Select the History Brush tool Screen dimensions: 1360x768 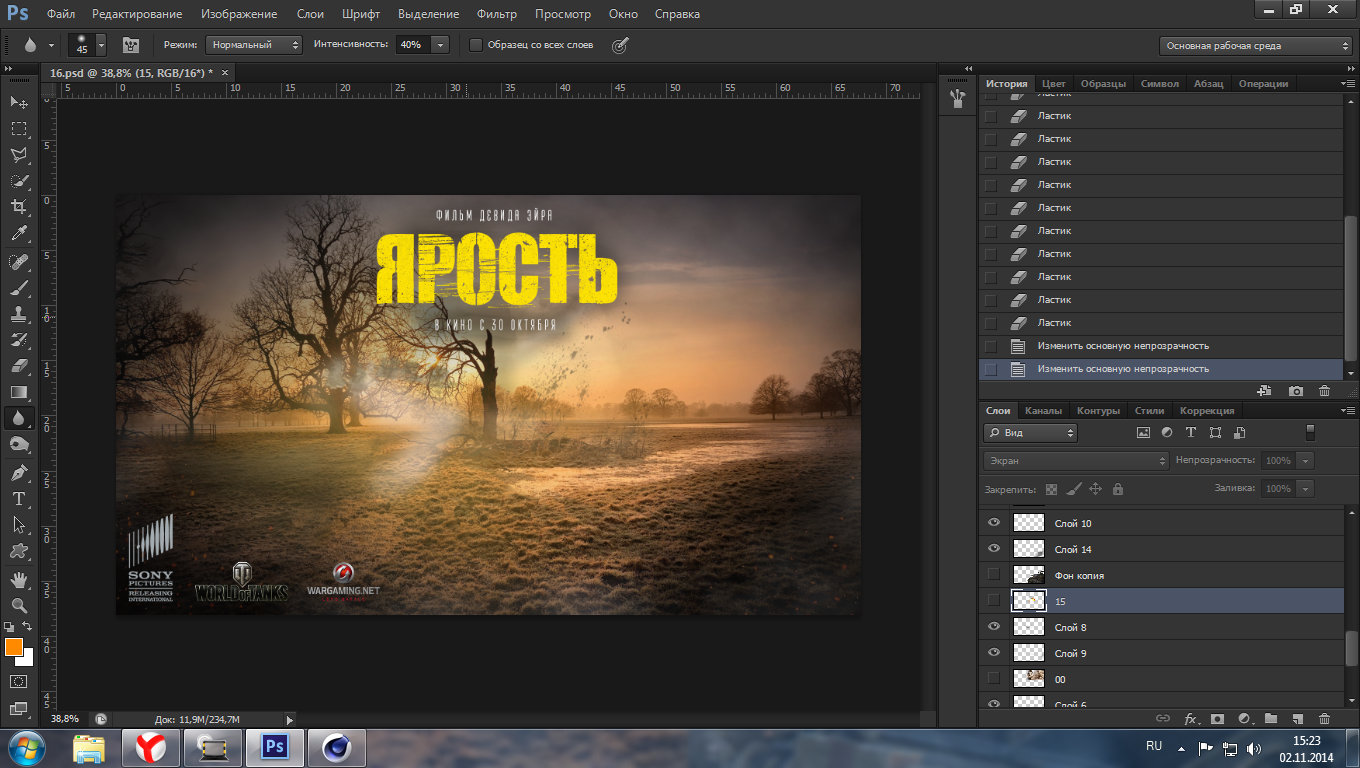[x=19, y=340]
